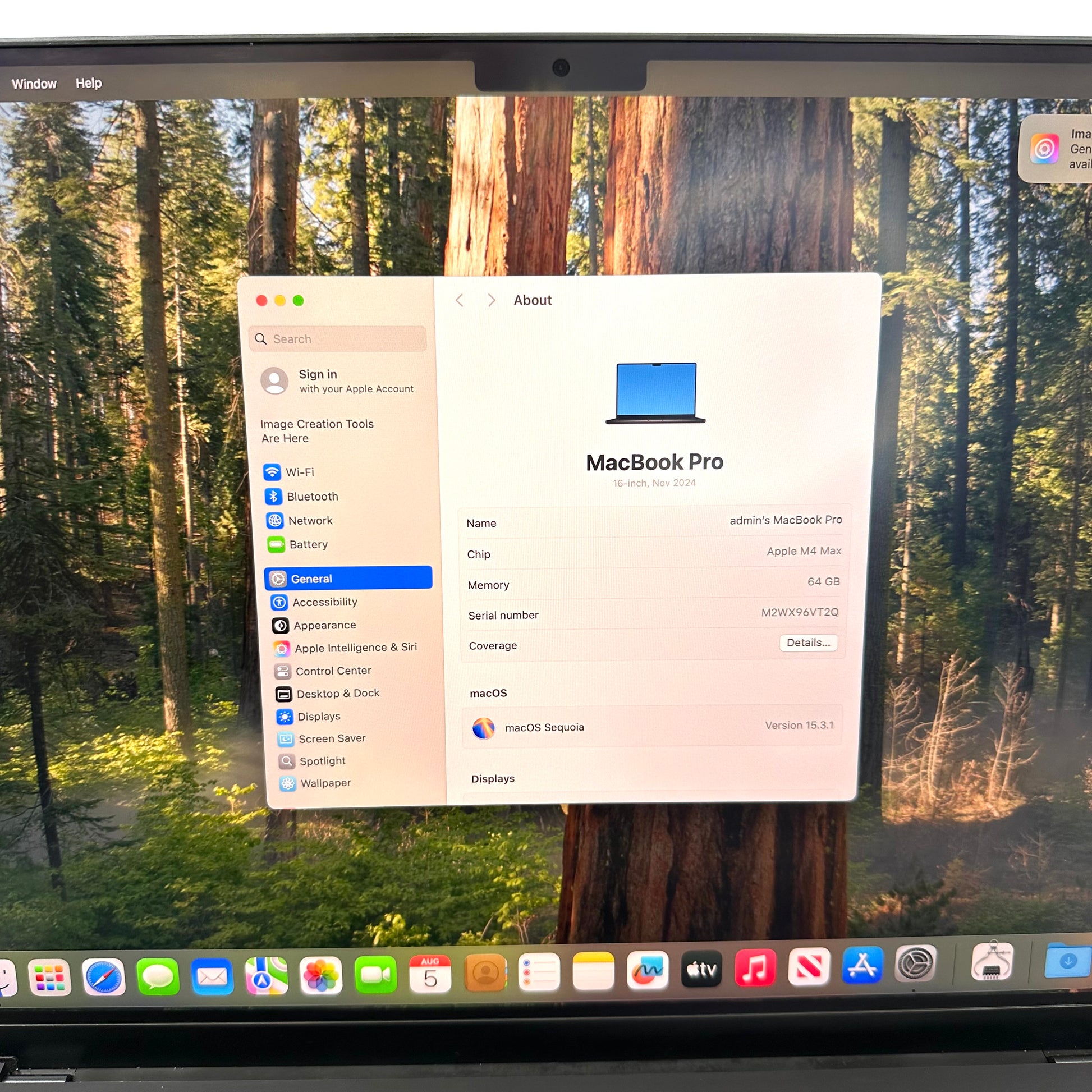This screenshot has height=1092, width=1092.
Task: Click the 16-inch, Nov 2024 subtitle
Action: click(x=654, y=483)
